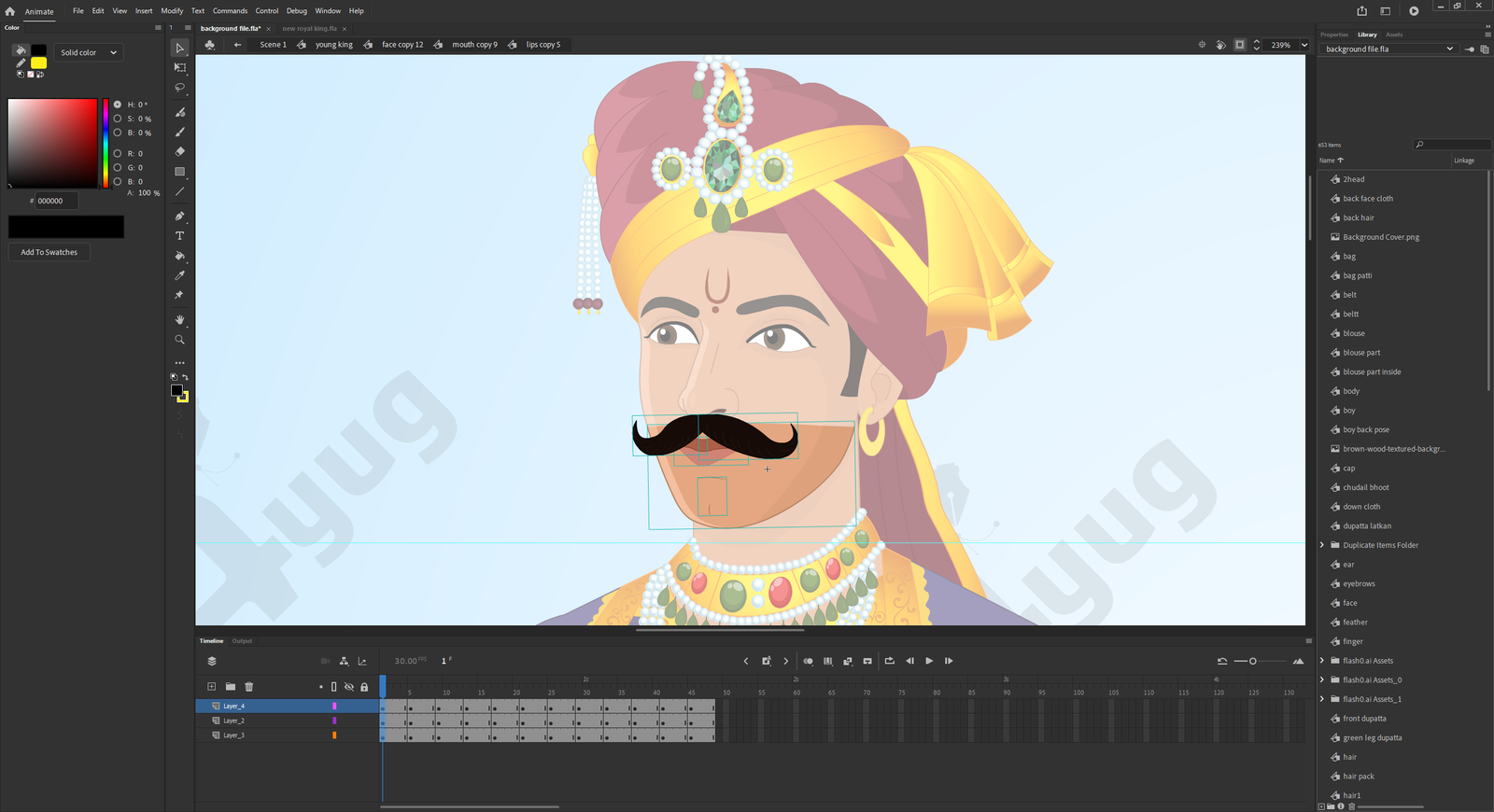The image size is (1494, 812).
Task: Select the Lasso tool
Action: tap(179, 88)
